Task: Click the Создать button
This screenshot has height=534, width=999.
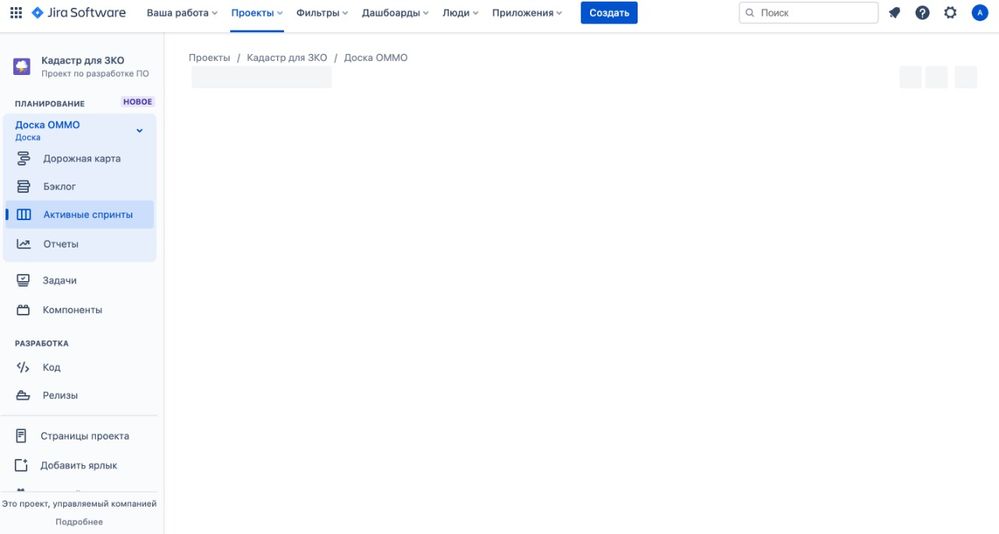Action: tap(609, 13)
